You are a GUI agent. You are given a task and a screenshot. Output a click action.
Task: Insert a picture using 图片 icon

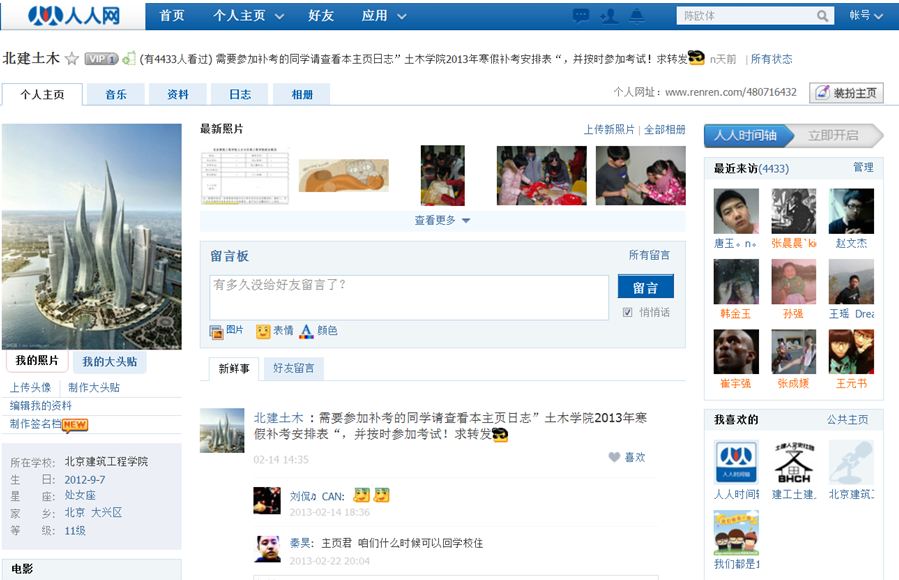pos(226,331)
